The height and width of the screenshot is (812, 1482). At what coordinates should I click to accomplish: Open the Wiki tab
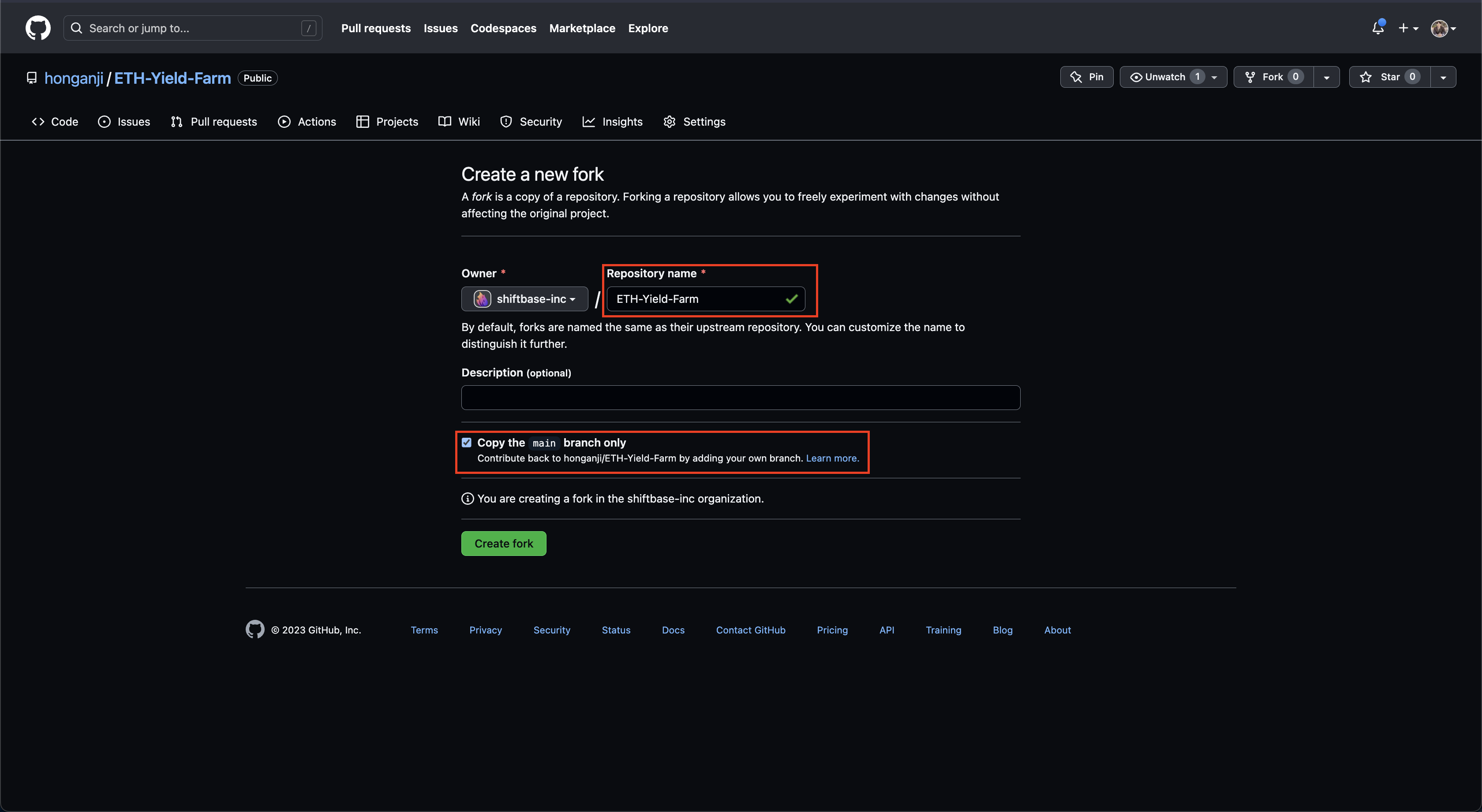pos(459,121)
